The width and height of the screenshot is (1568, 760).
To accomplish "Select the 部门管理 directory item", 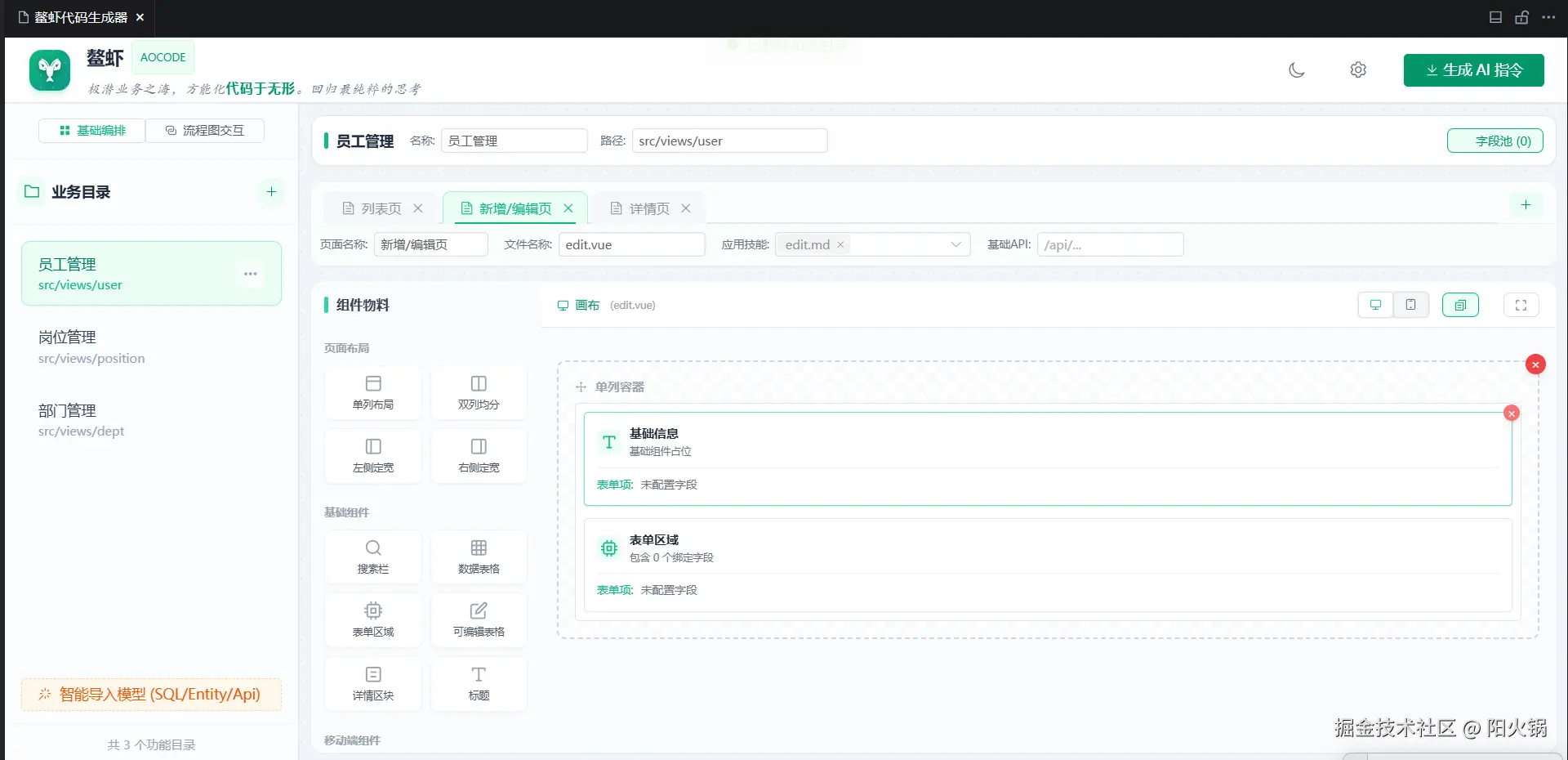I will pyautogui.click(x=151, y=420).
